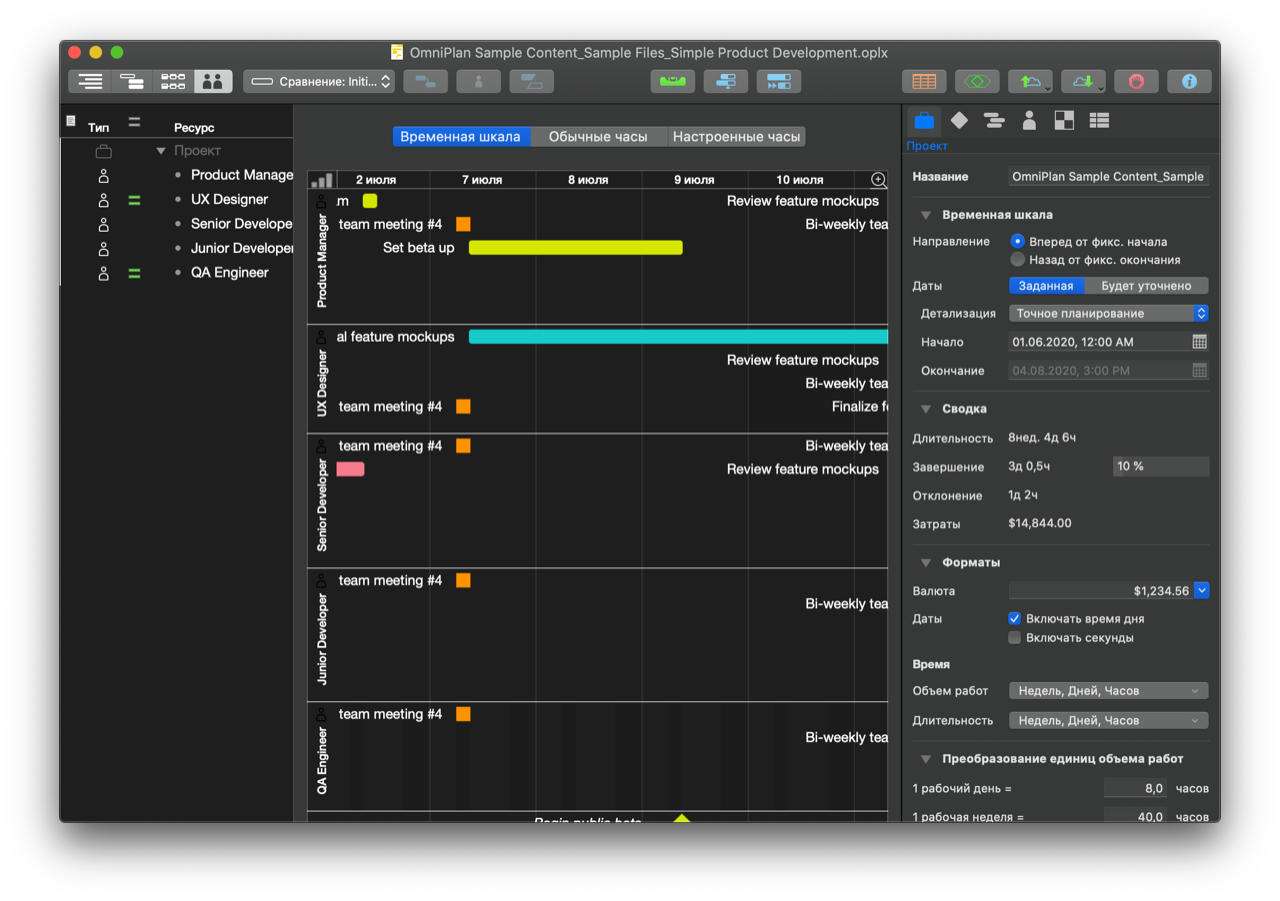
Task: Click the zoom magnifier in timeline header
Action: [x=879, y=180]
